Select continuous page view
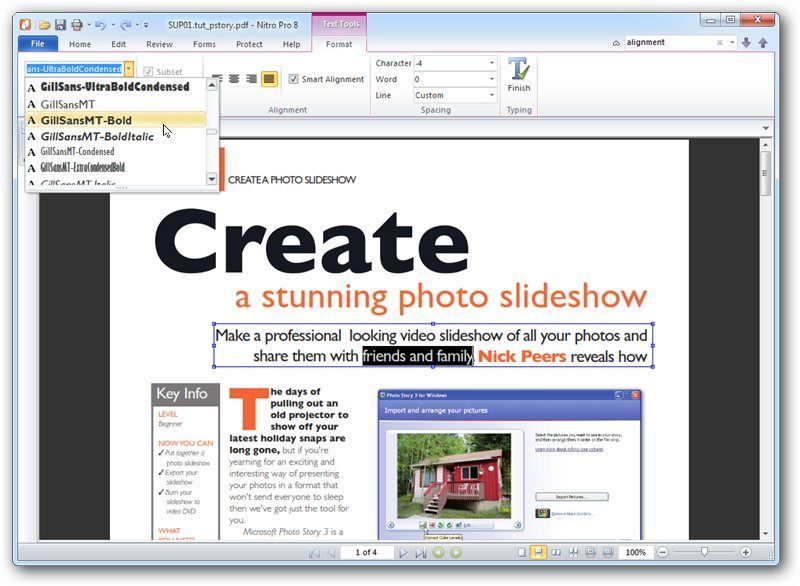 (538, 552)
